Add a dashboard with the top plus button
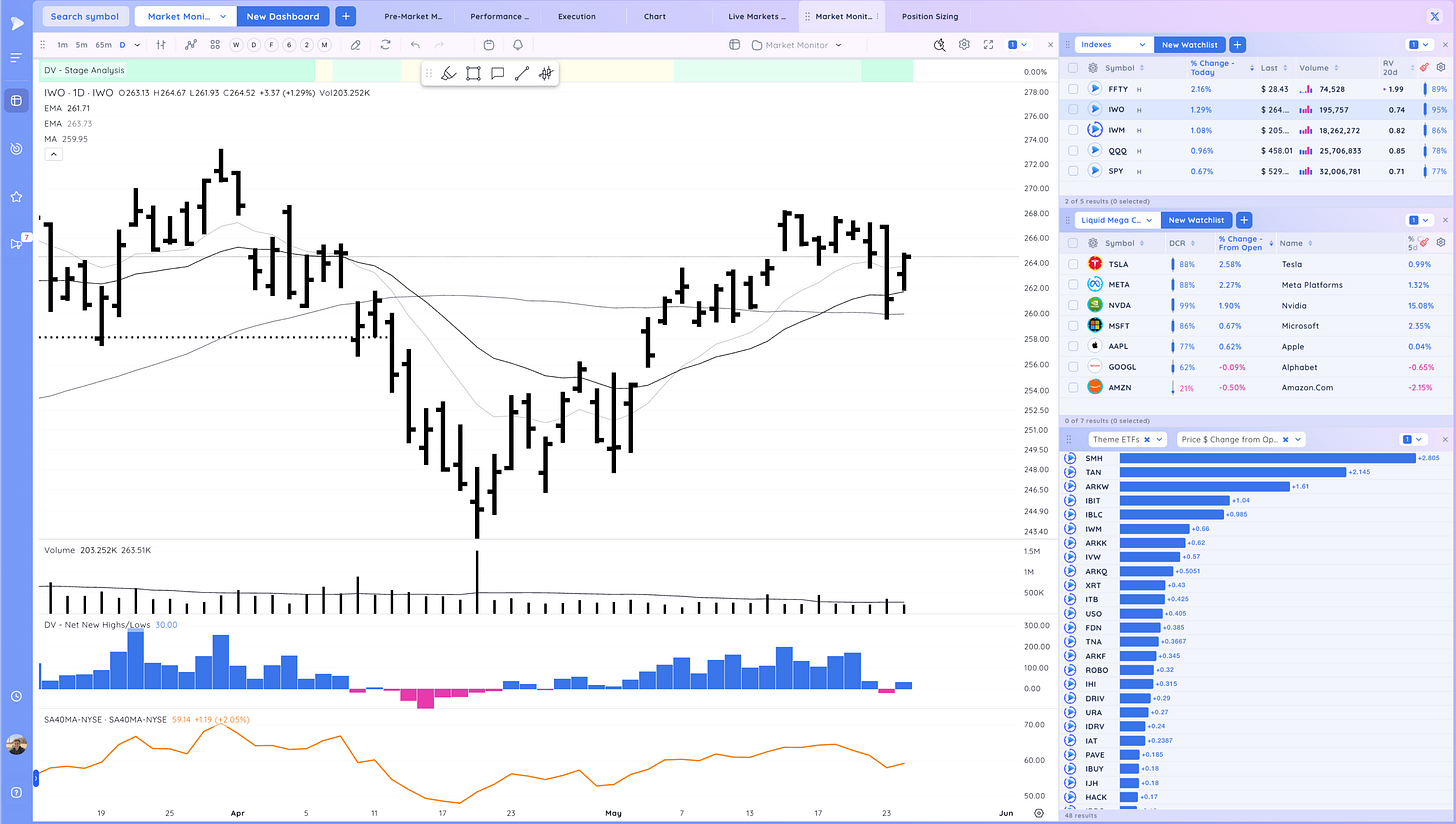Viewport: 1456px width, 824px height. pyautogui.click(x=345, y=16)
